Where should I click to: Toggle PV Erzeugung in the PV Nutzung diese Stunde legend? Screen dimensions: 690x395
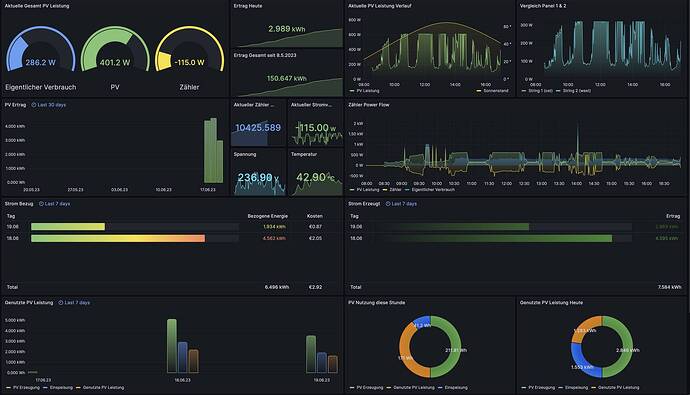point(370,388)
